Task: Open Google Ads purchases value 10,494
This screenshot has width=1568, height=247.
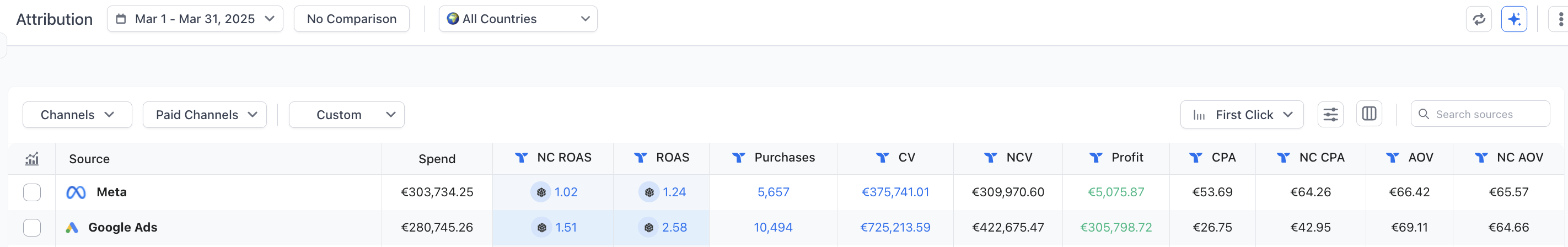Action: click(773, 228)
